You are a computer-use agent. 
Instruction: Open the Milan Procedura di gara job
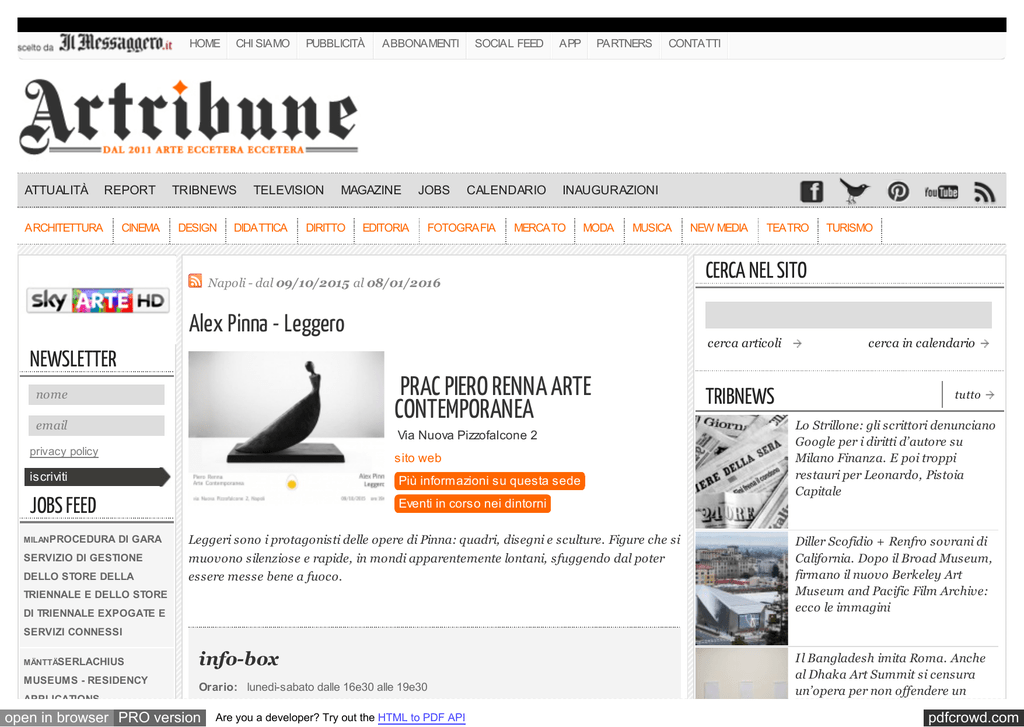click(95, 585)
